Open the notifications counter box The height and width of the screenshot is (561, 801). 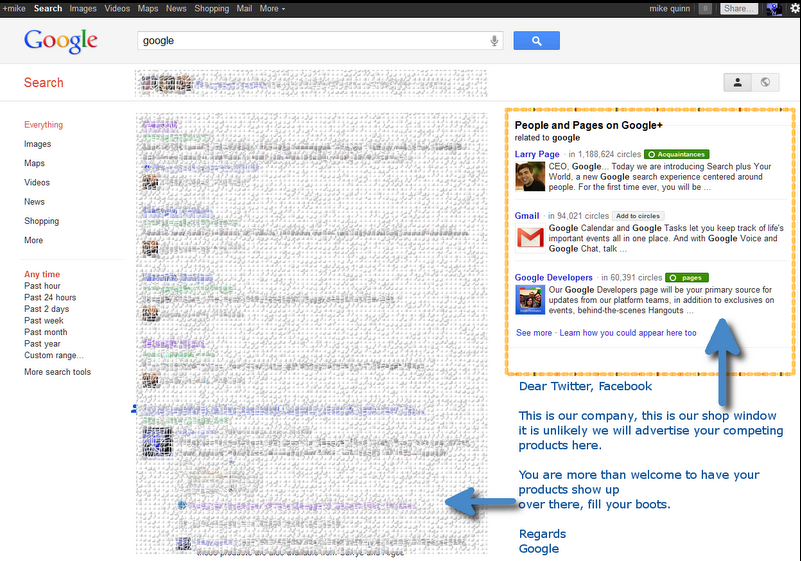(705, 9)
